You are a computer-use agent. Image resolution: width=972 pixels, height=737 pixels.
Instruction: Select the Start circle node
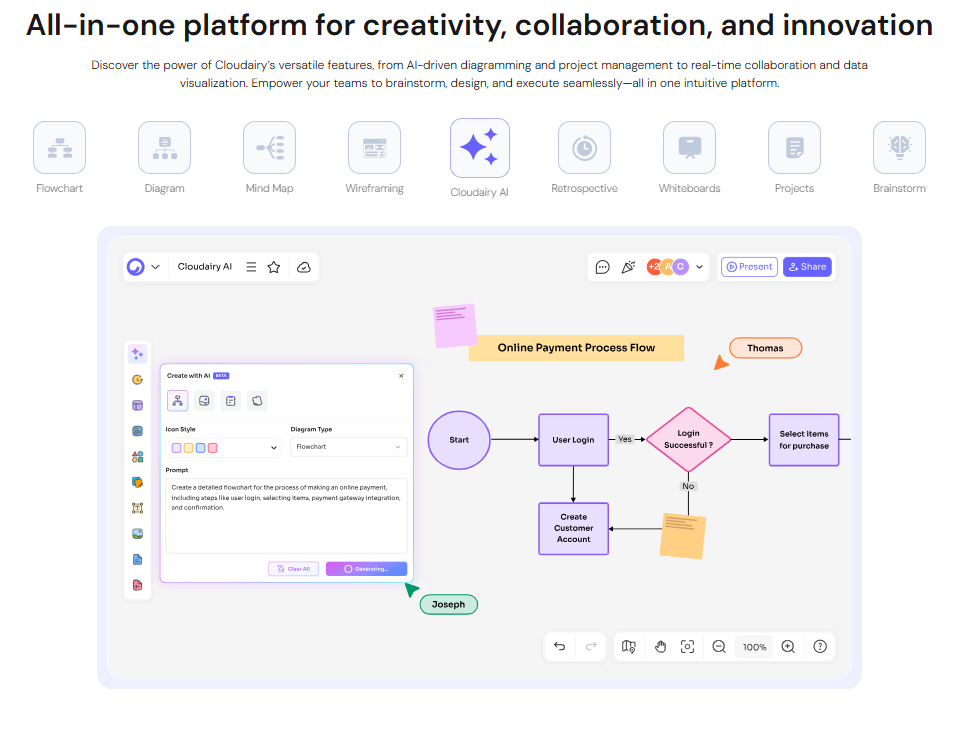pos(459,440)
